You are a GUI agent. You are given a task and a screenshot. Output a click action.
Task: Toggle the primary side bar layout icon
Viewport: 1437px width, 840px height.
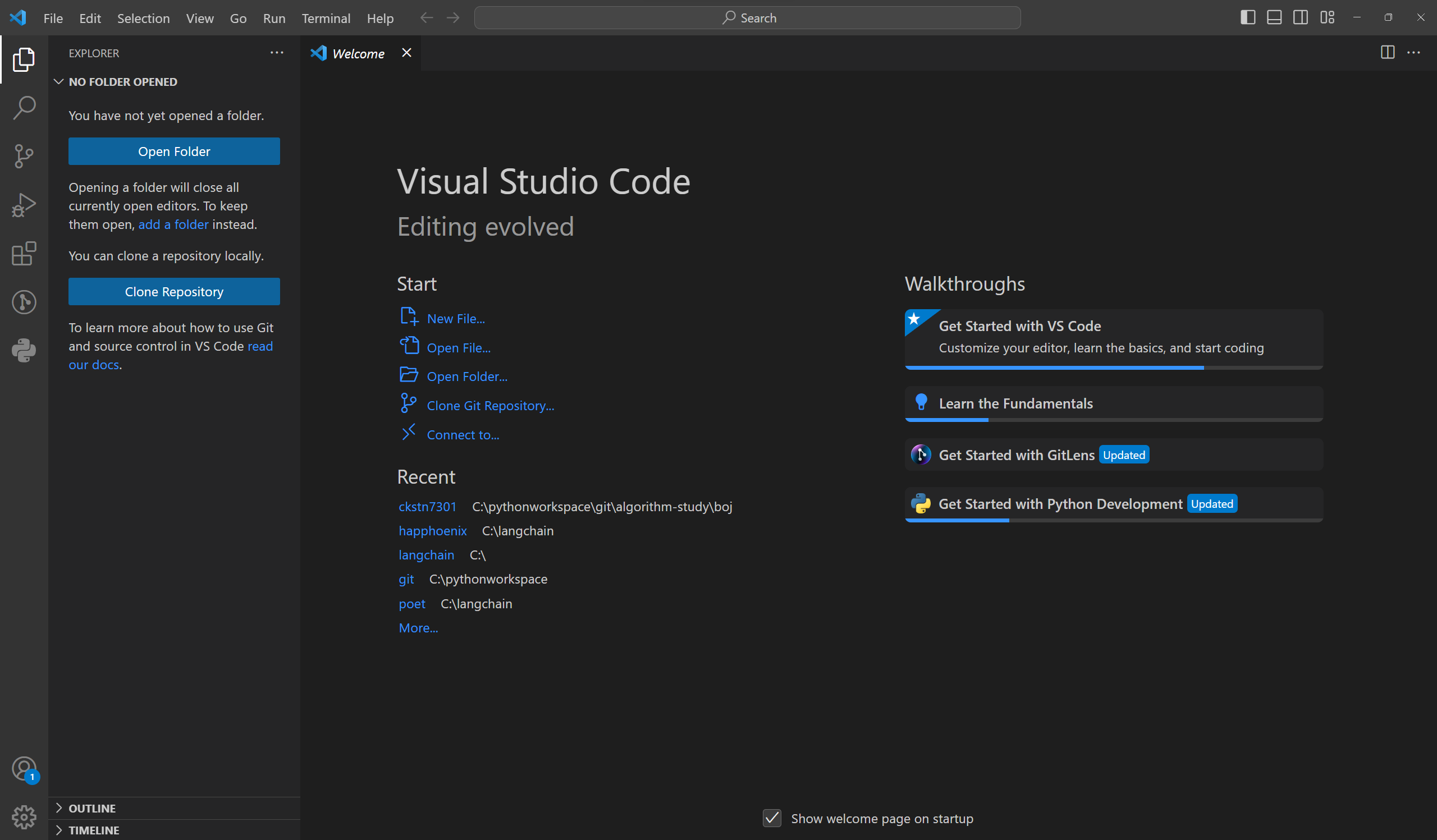tap(1248, 17)
